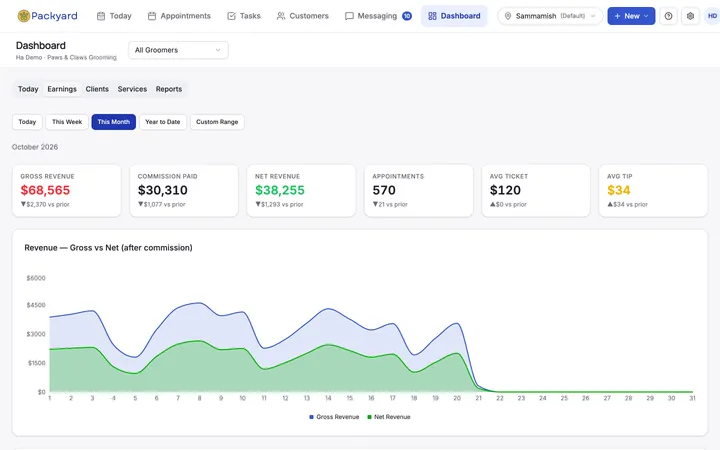Click the Dashboard page heading
720x450 pixels.
coord(41,45)
